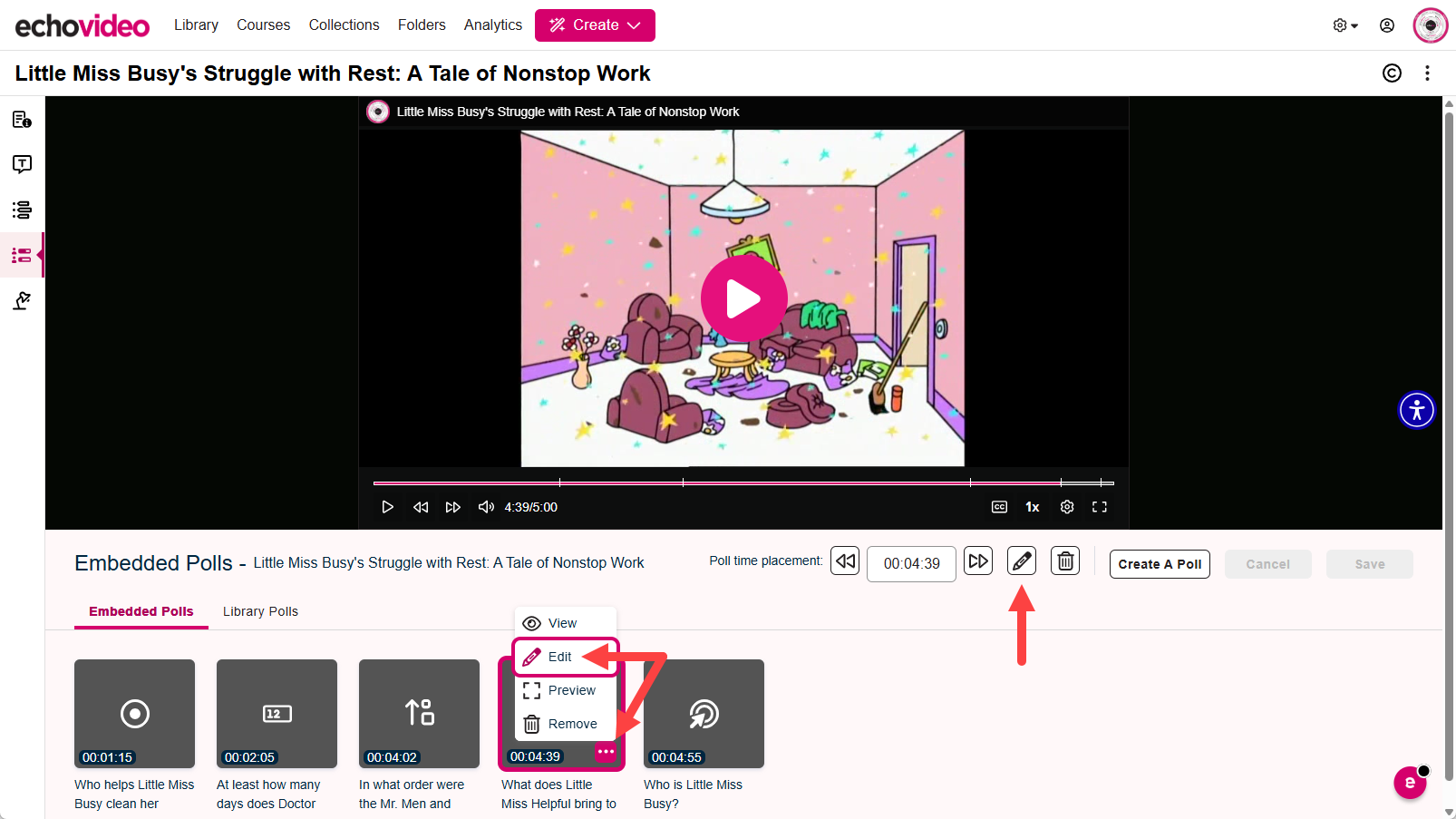
Task: Step poll time placement backward
Action: coord(845,561)
